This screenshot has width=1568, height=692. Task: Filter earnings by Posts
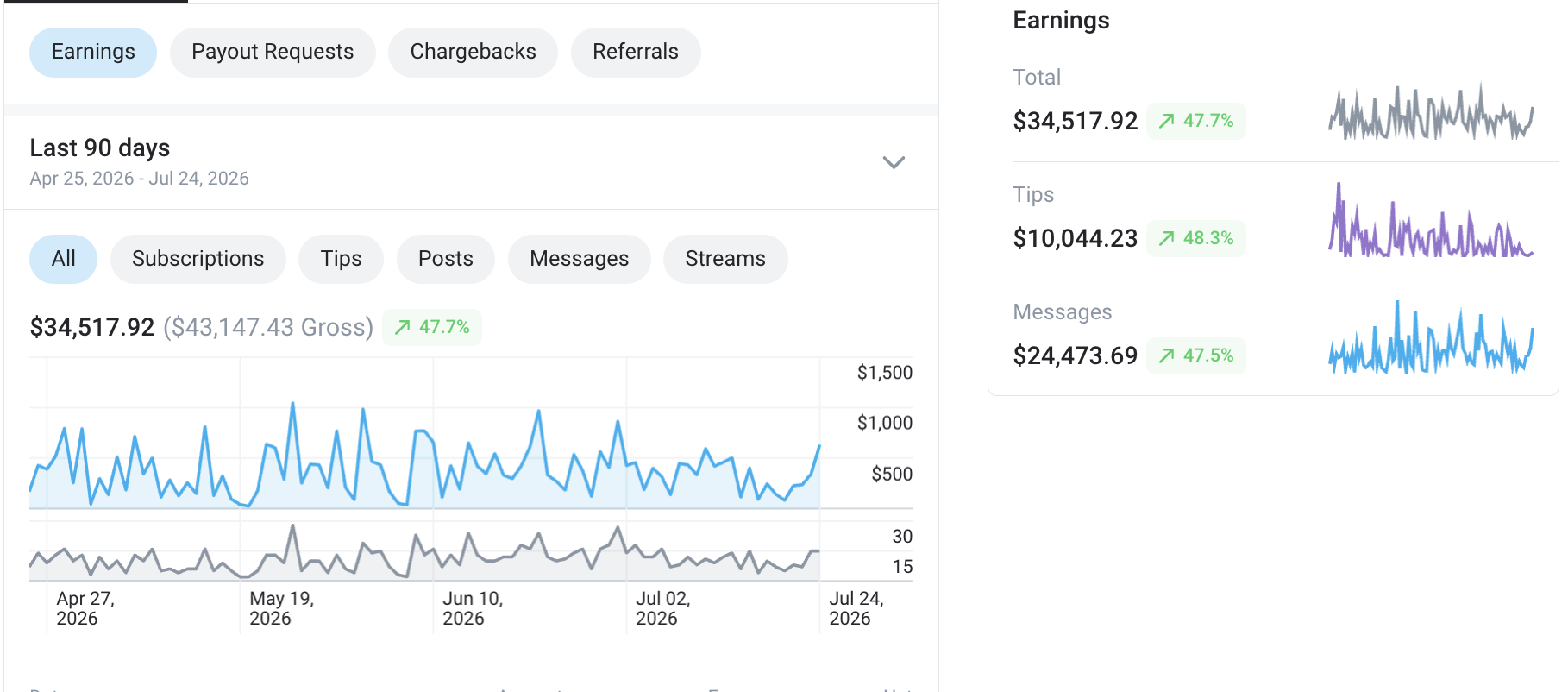(x=446, y=259)
